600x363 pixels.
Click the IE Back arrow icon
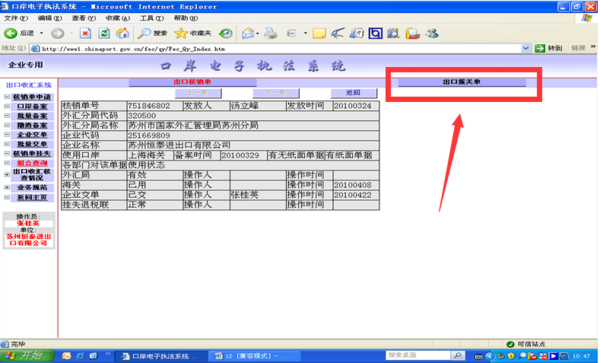click(10, 34)
